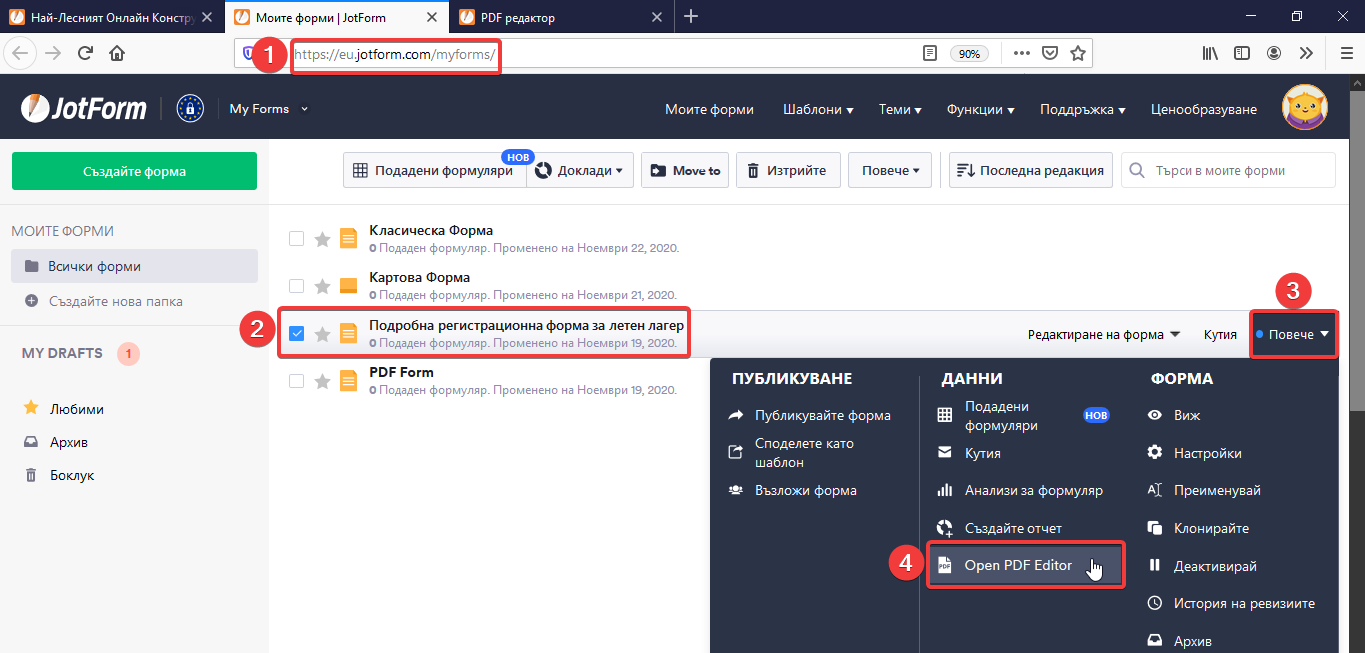The height and width of the screenshot is (653, 1365).
Task: Open Firefox reader view icon
Action: tap(930, 54)
